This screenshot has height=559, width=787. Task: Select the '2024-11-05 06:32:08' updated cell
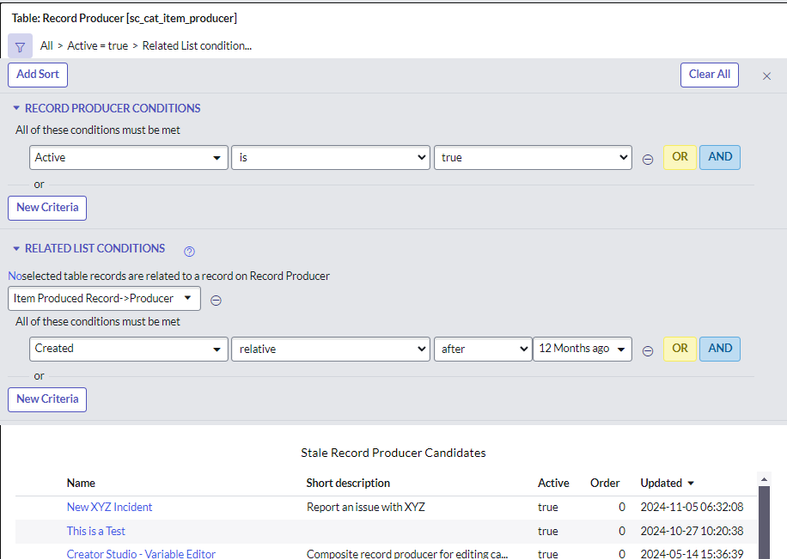point(692,507)
